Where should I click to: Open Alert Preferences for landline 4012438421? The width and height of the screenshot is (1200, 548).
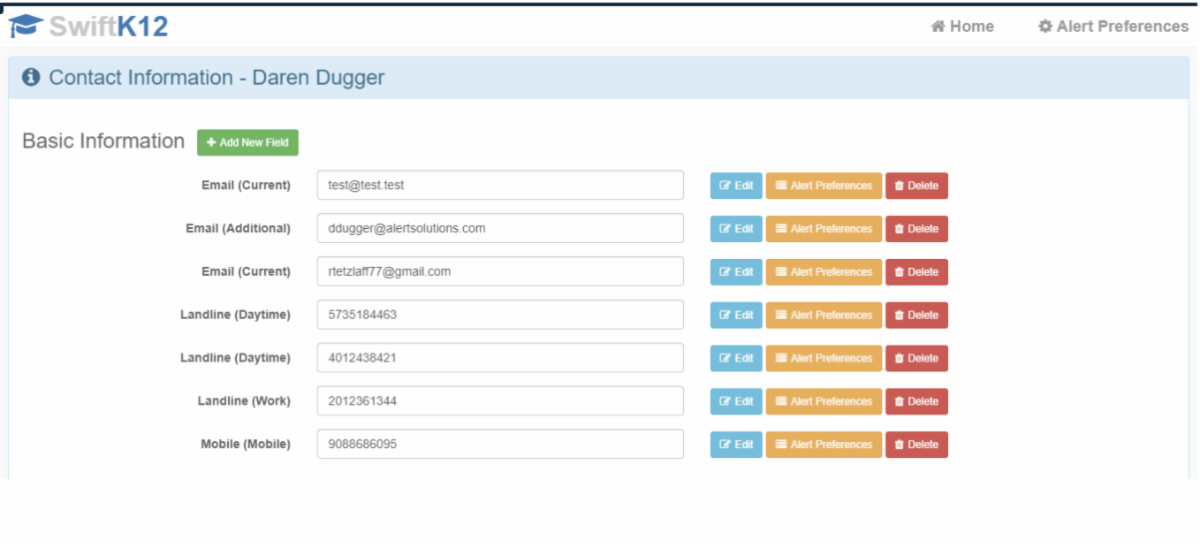(x=824, y=358)
